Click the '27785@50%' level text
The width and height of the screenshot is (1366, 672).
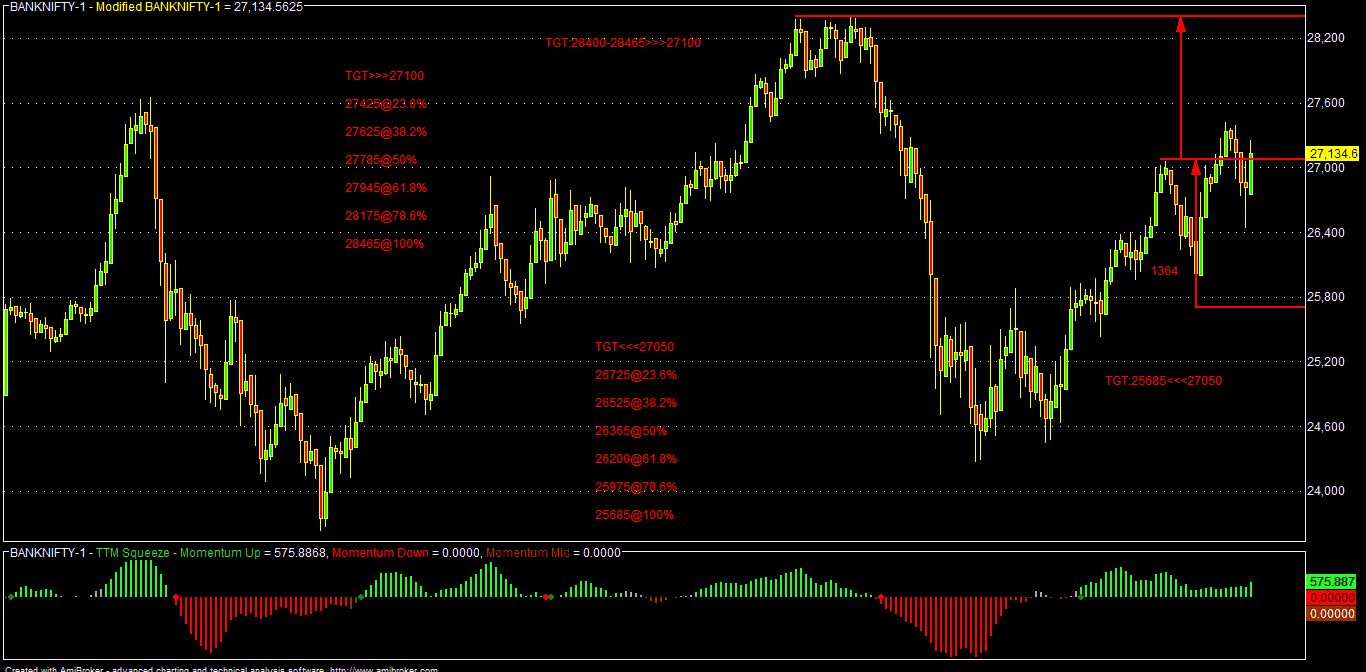[381, 159]
